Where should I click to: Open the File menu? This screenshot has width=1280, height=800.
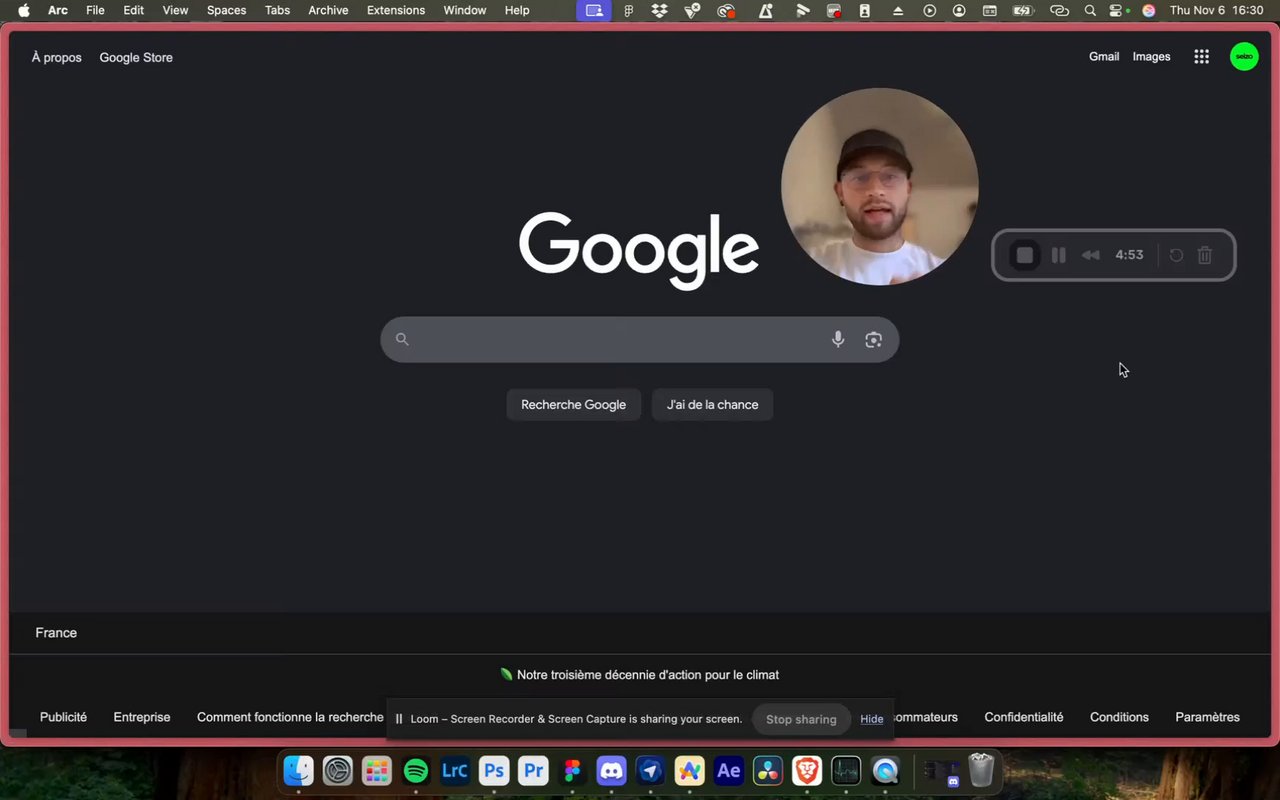click(x=95, y=10)
